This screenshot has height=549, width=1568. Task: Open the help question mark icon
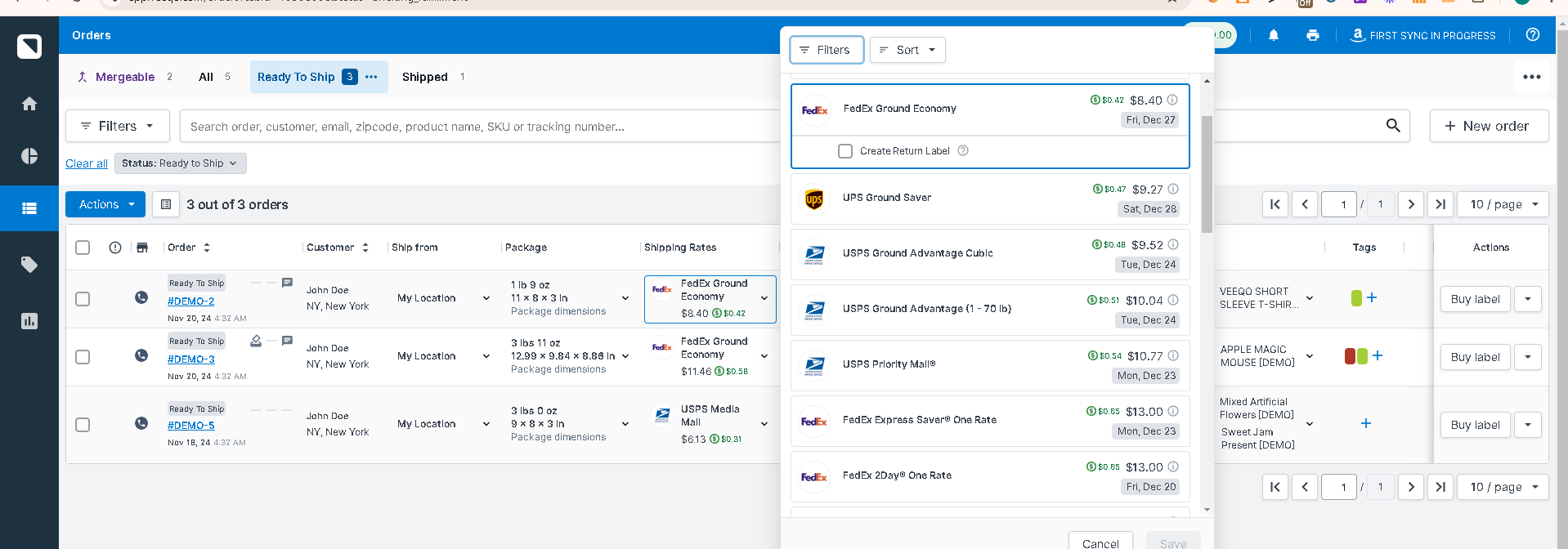click(1533, 34)
